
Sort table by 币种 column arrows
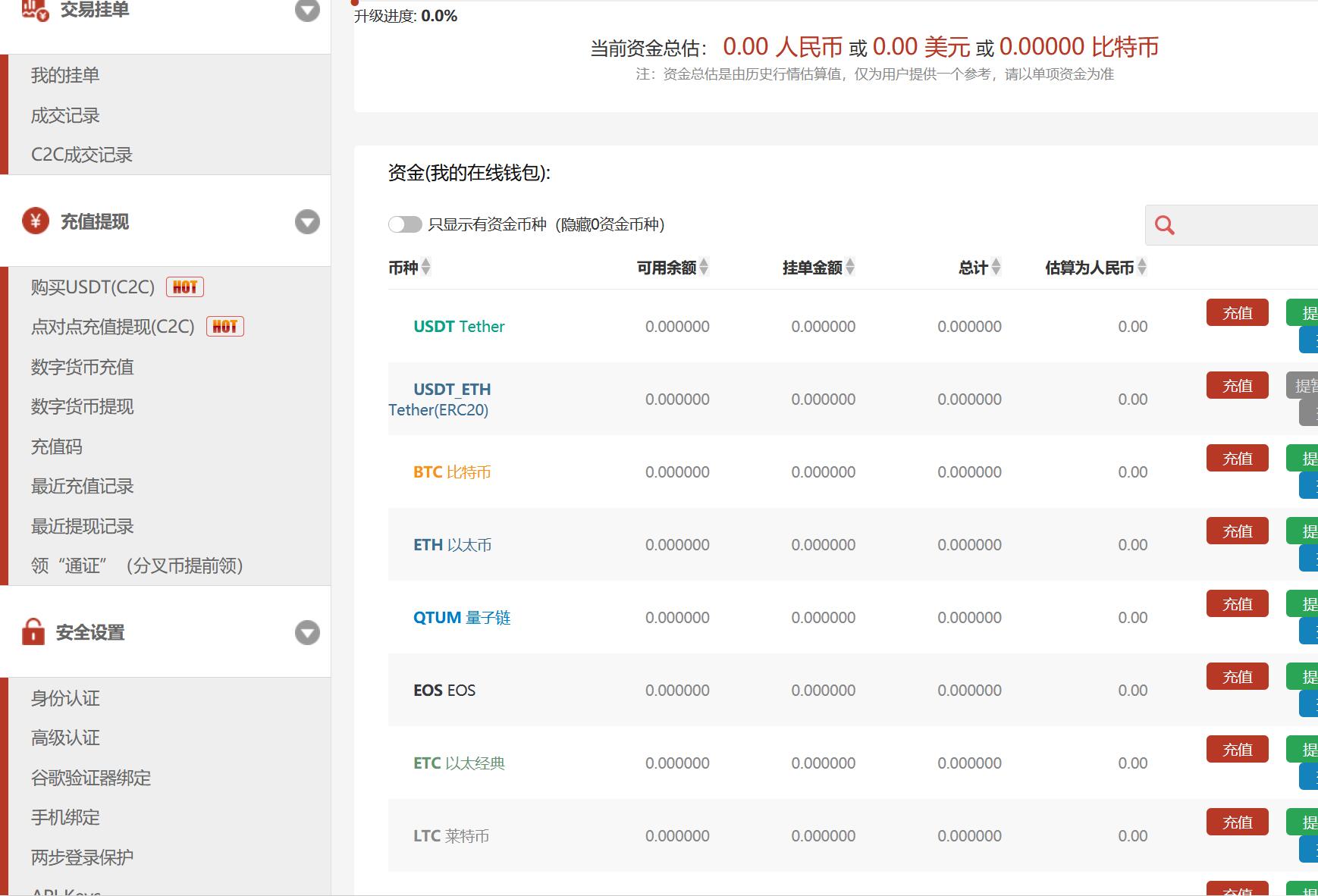coord(426,267)
